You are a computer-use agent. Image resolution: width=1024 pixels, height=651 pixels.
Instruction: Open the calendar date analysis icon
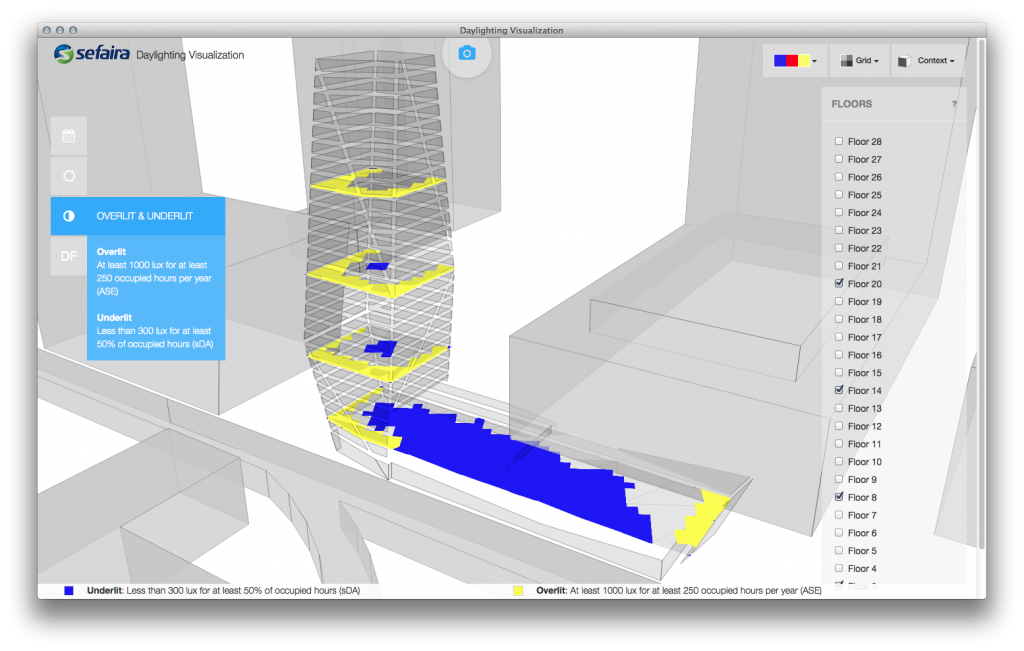tap(69, 136)
